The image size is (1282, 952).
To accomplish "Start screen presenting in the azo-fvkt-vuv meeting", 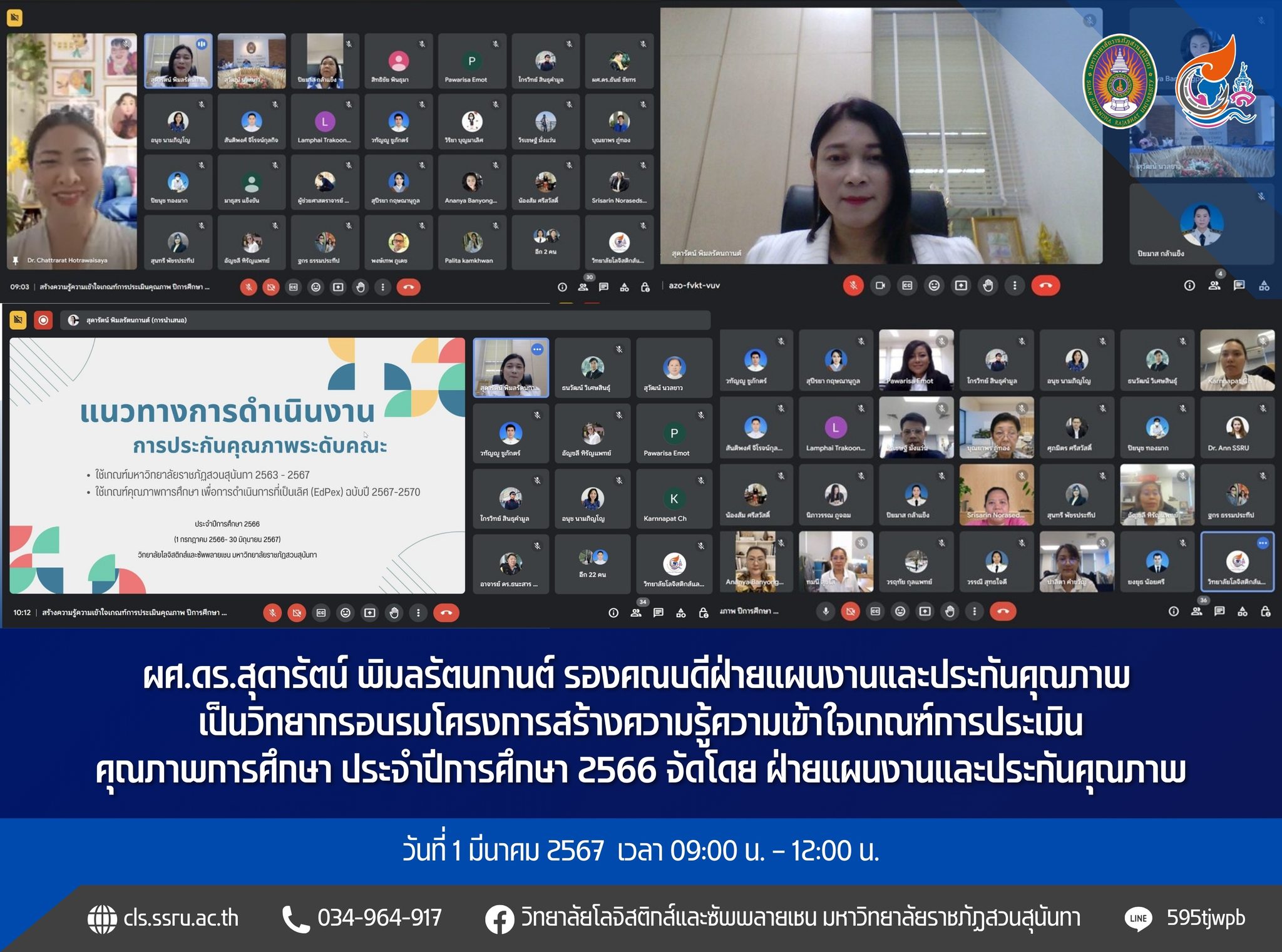I will [961, 286].
